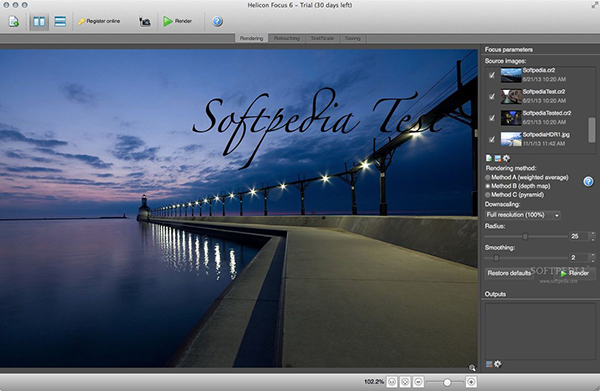Click the Softpedia.cr2 file name

[539, 70]
